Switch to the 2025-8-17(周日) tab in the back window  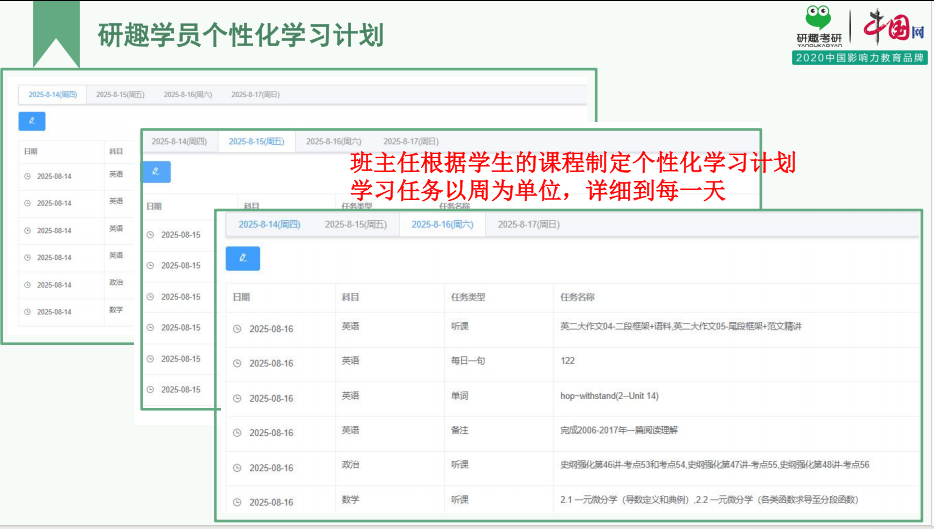pos(256,95)
